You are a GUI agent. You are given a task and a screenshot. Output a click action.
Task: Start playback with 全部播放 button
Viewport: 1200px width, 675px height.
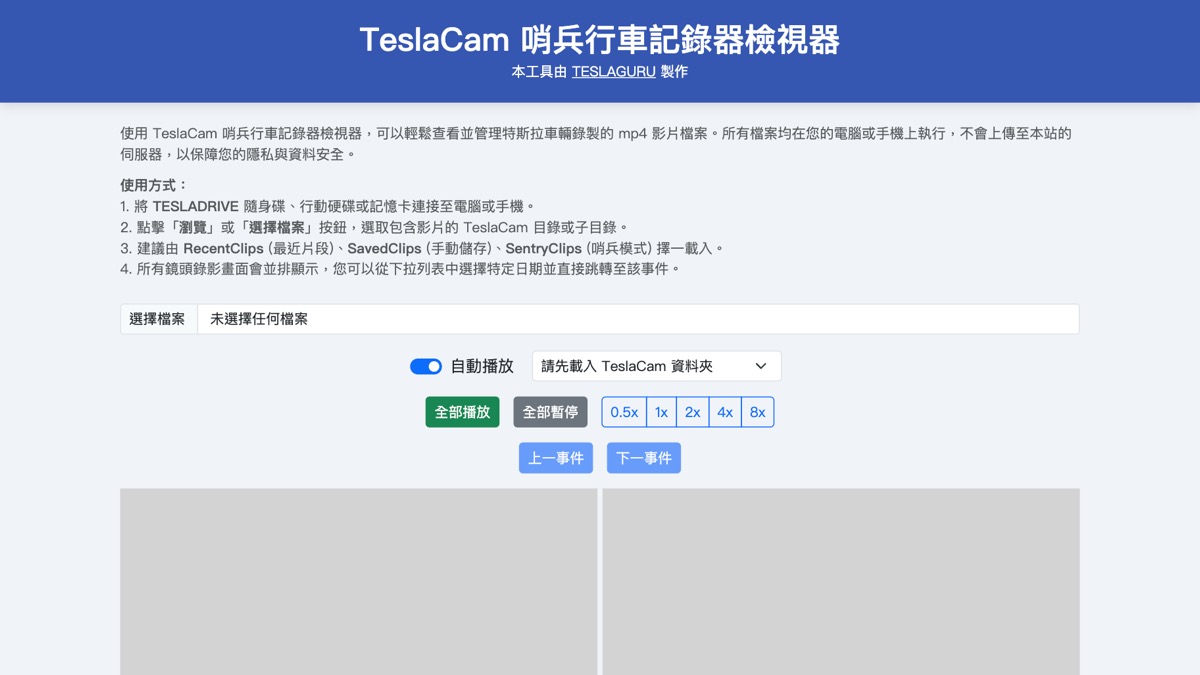pos(462,412)
